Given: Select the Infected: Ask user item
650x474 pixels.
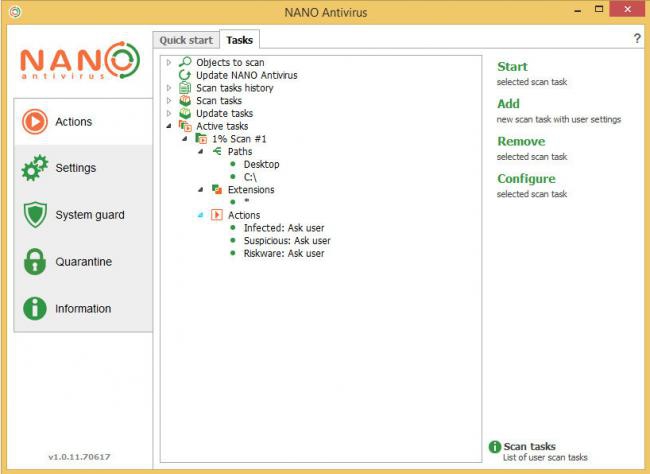Looking at the screenshot, I should click(284, 228).
